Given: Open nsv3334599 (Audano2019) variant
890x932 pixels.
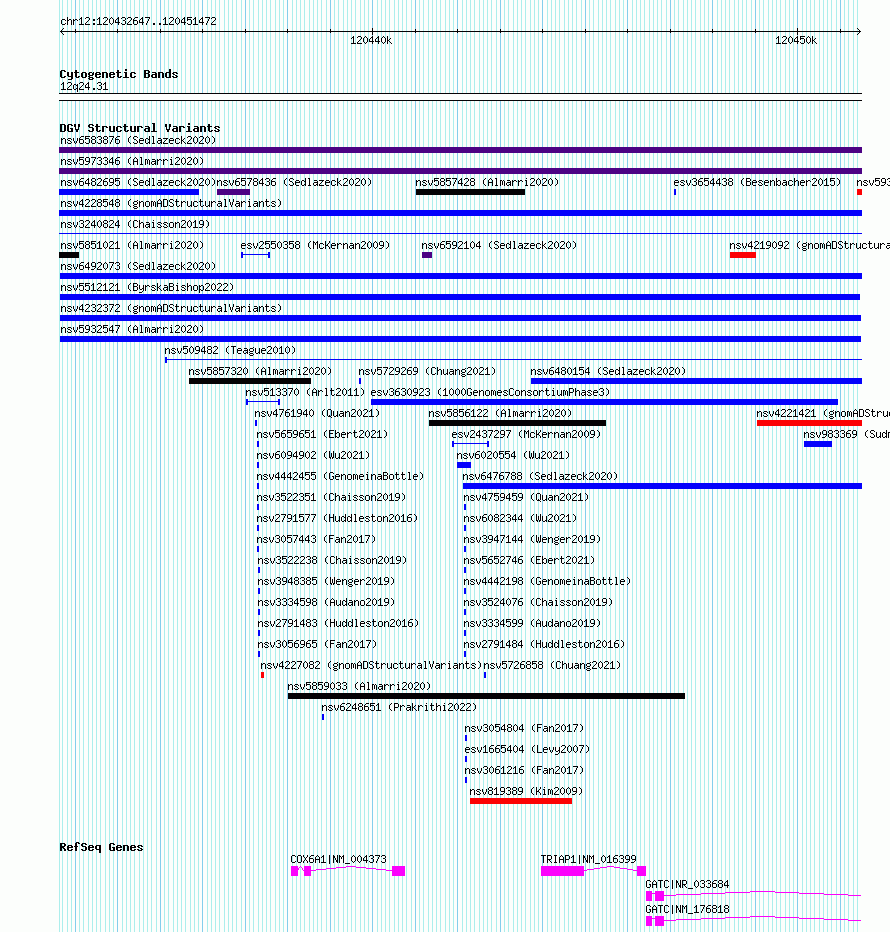Looking at the screenshot, I should tap(532, 624).
